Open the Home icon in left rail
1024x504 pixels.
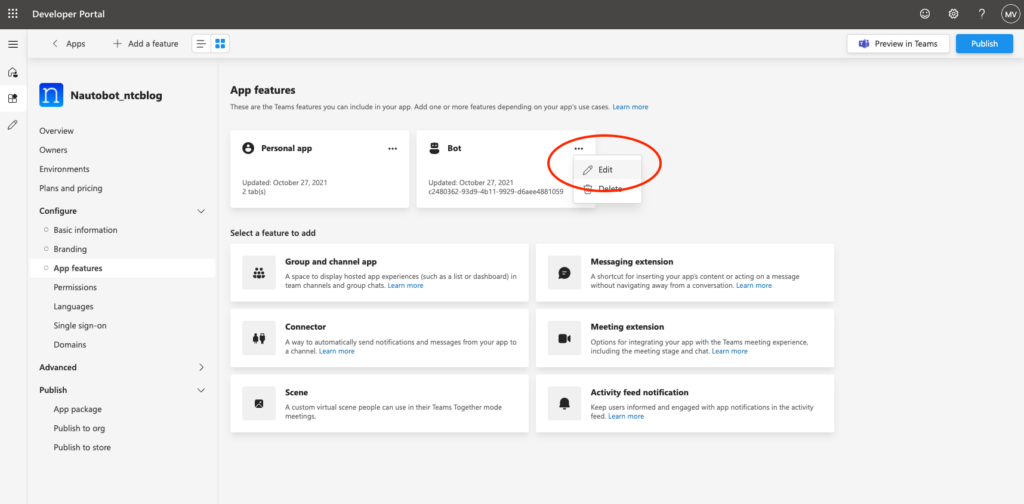coord(13,72)
